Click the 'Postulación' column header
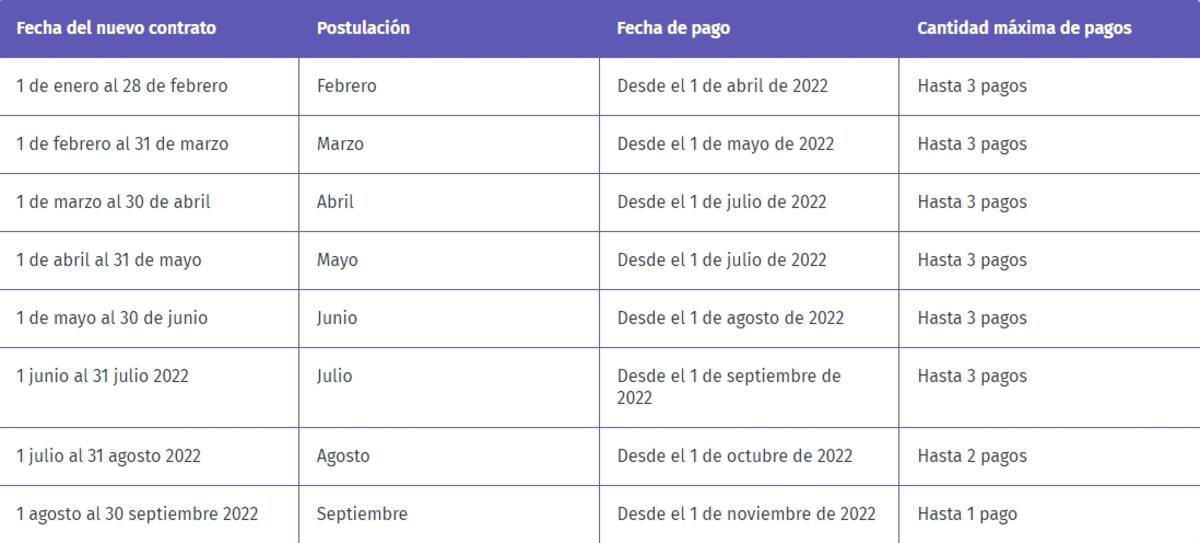Screen dimensions: 1200x543 363,28
